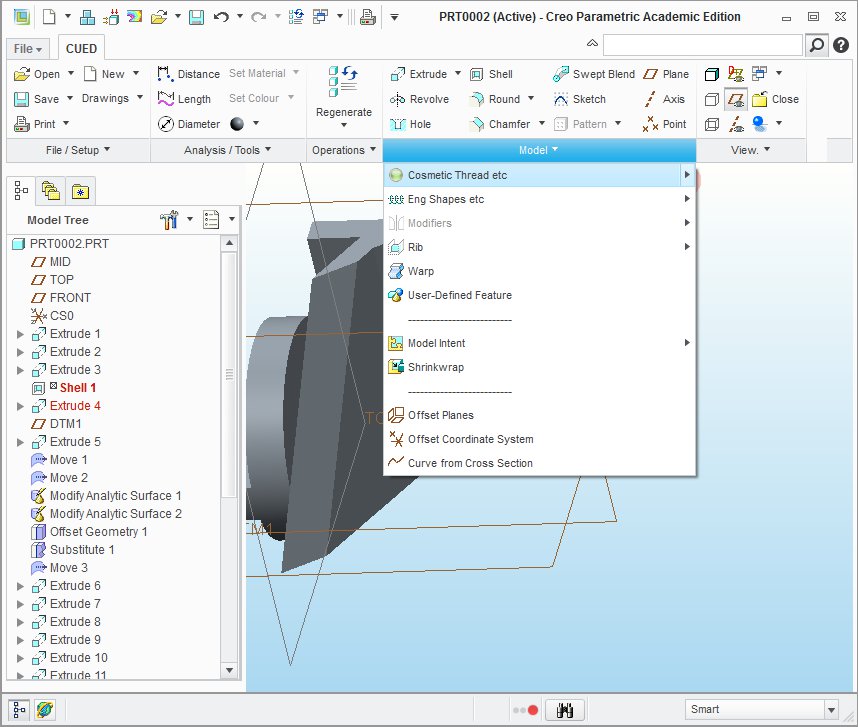Select the Extrude tool
Image resolution: width=858 pixels, height=727 pixels.
[420, 74]
